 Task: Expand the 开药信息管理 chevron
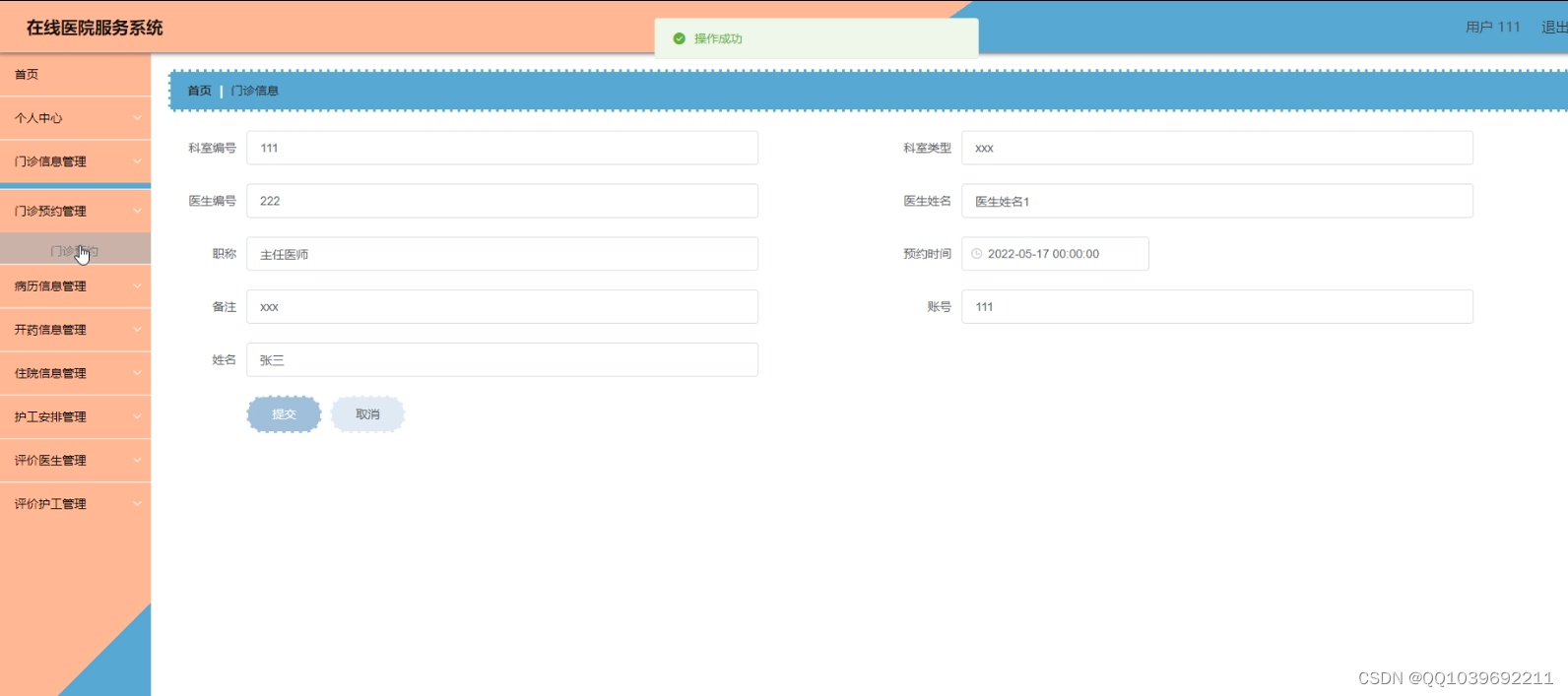pyautogui.click(x=137, y=330)
